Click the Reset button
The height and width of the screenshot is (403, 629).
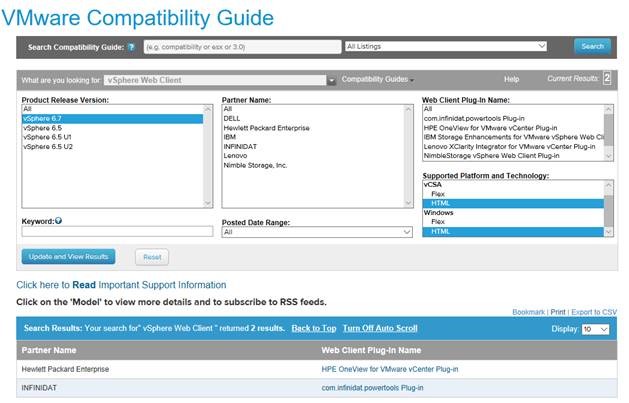(x=152, y=257)
